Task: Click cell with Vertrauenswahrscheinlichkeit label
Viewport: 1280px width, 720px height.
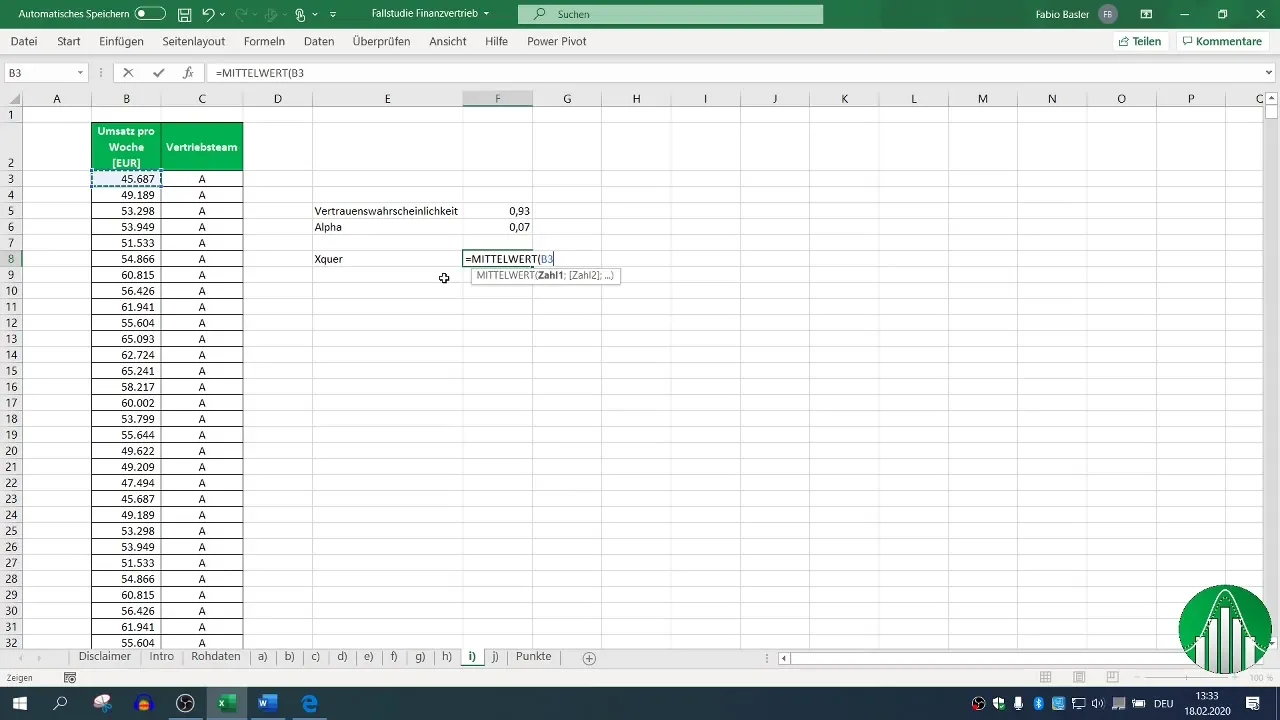Action: (387, 211)
